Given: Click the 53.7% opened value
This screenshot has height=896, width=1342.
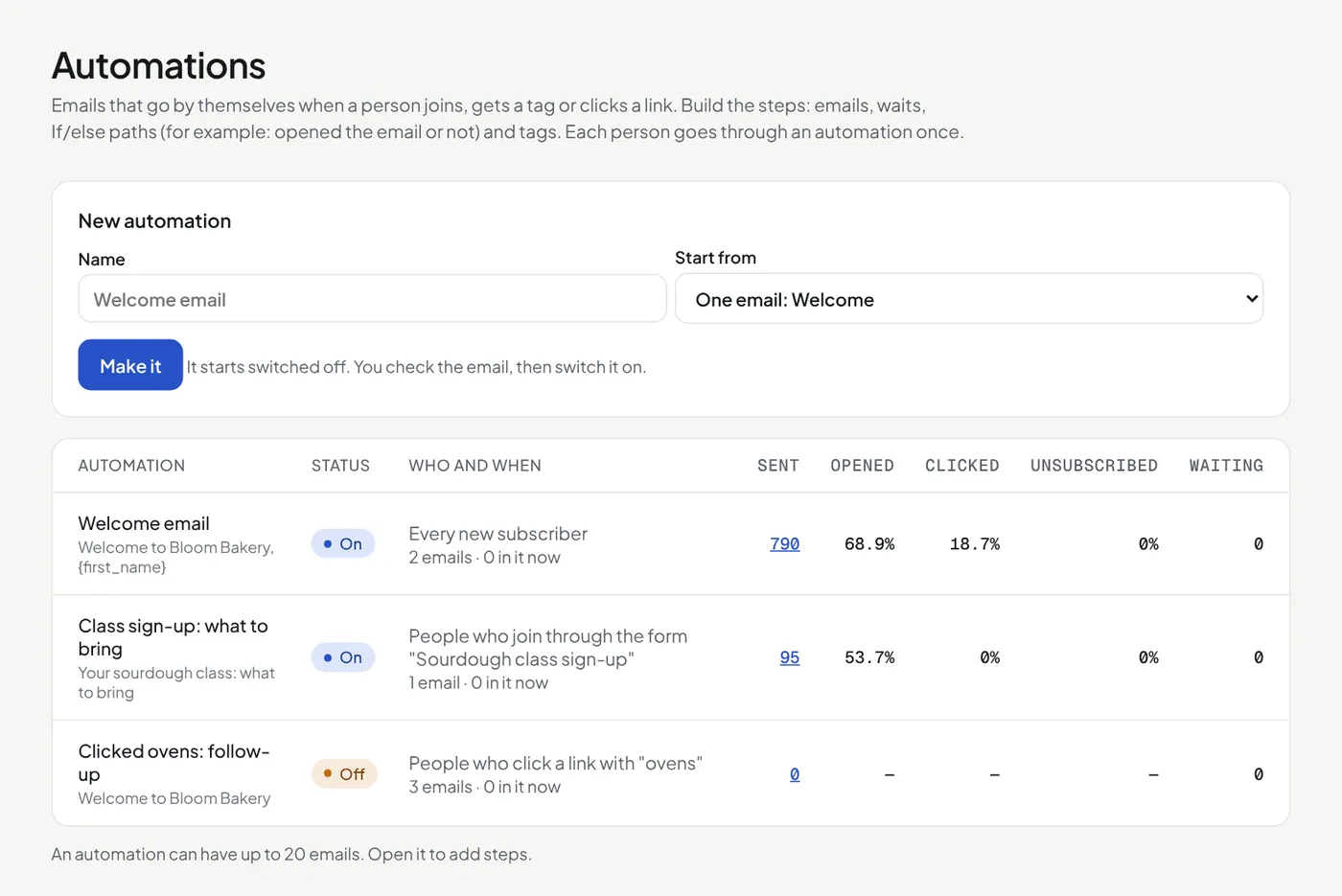Looking at the screenshot, I should 869,657.
